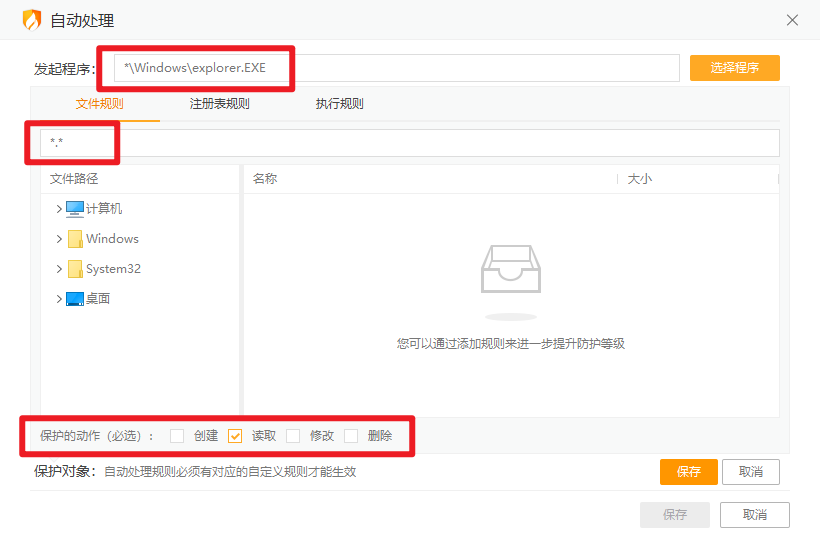820x540 pixels.
Task: Focus the *.* file pattern field
Action: 410,143
